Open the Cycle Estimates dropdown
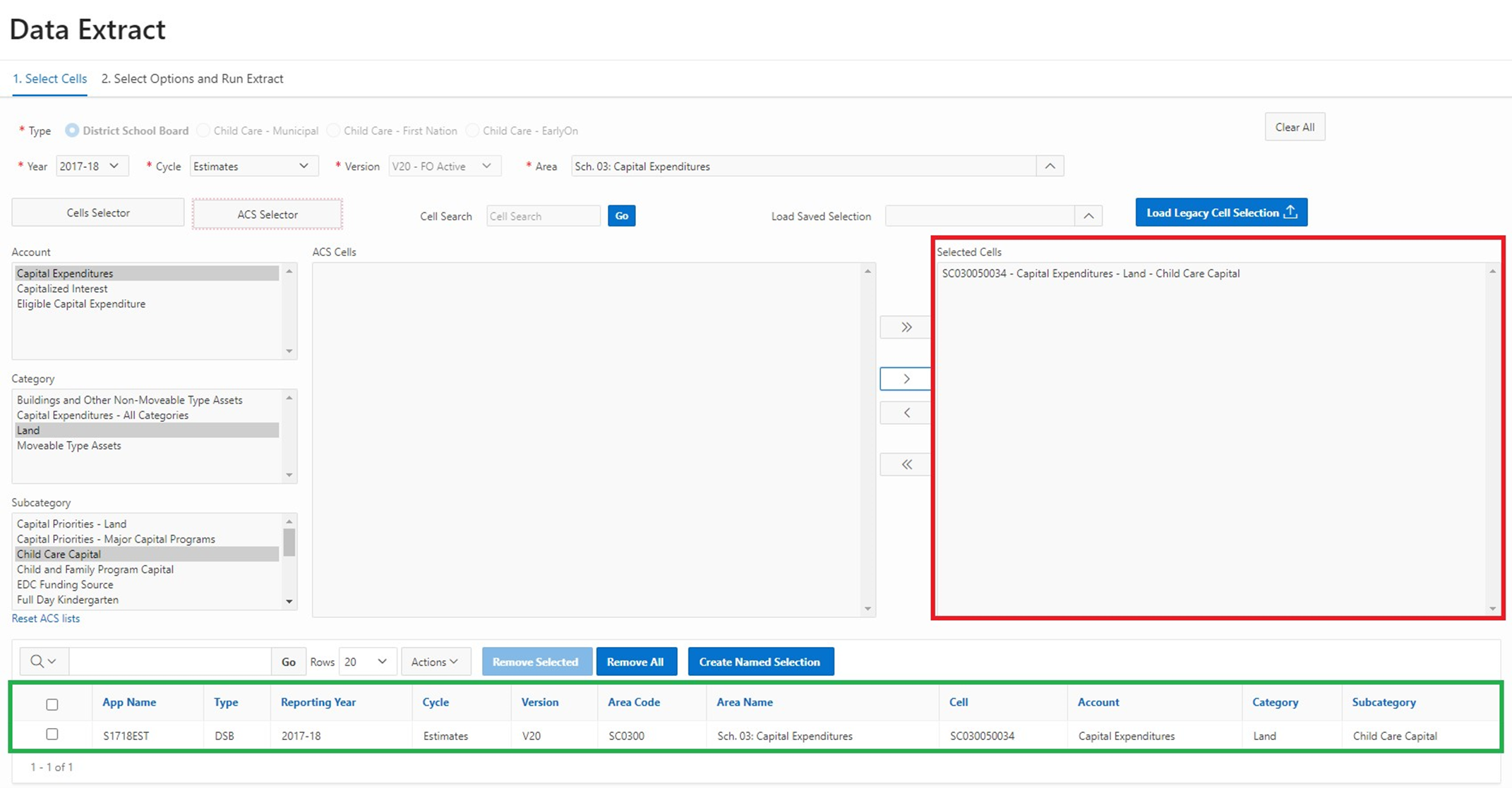This screenshot has width=1512, height=788. pos(253,166)
